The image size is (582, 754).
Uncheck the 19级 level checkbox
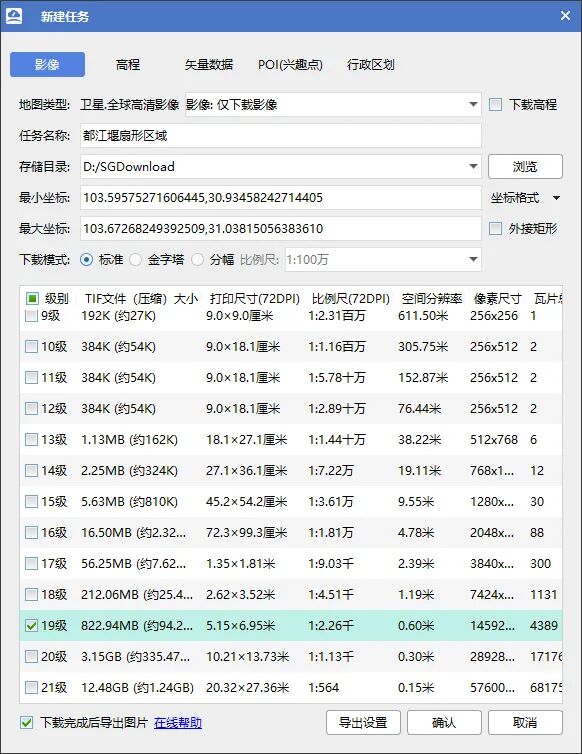coord(31,626)
